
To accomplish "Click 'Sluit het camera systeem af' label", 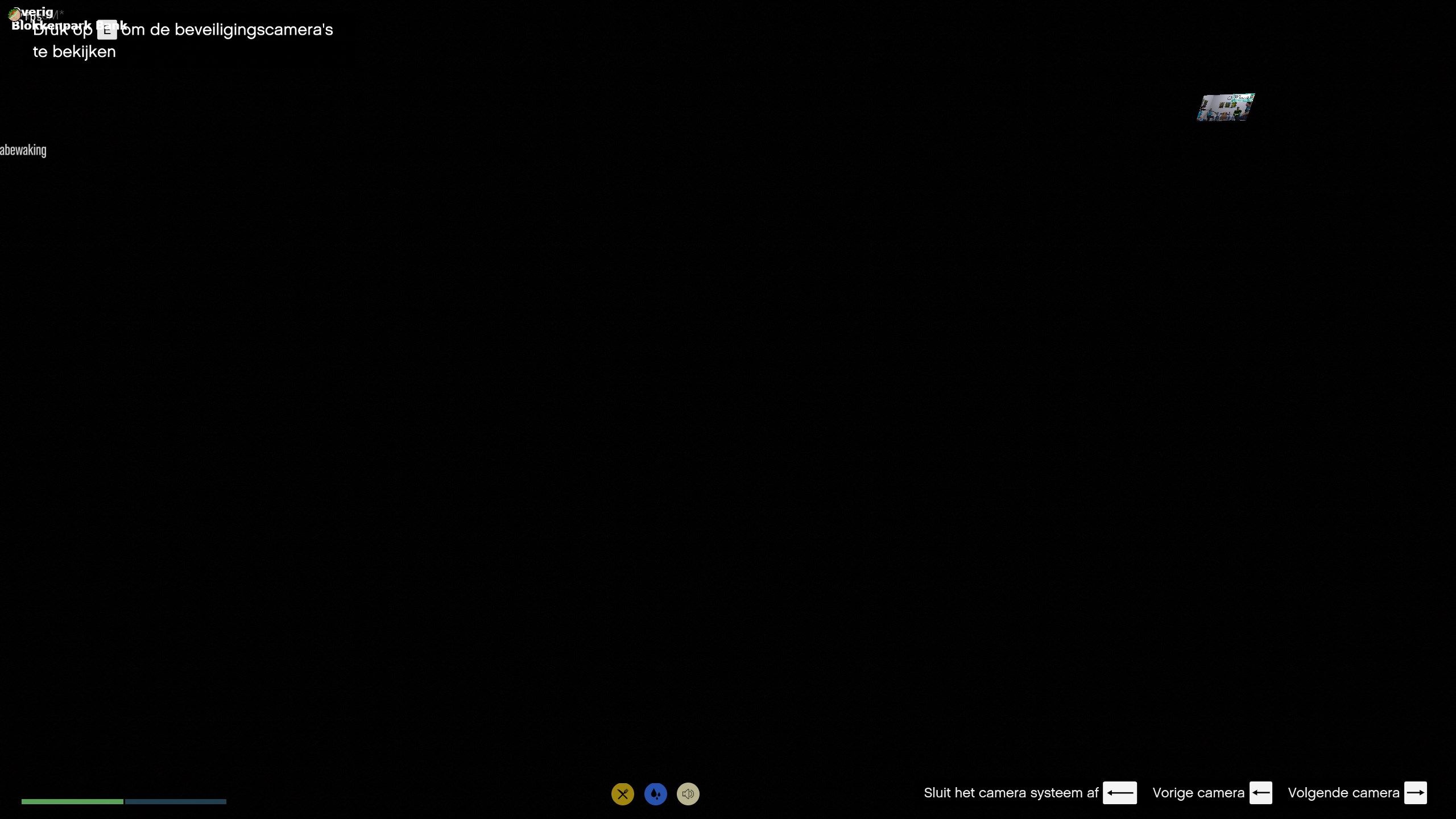I will pos(1011,792).
